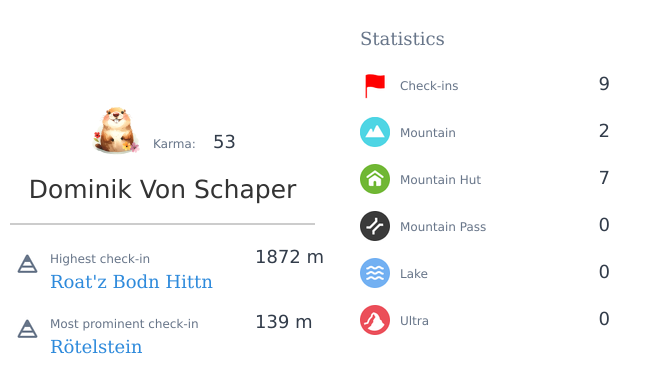Click the triangle icon beside Highest check-in
Viewport: 650px width, 385px height.
[27, 264]
